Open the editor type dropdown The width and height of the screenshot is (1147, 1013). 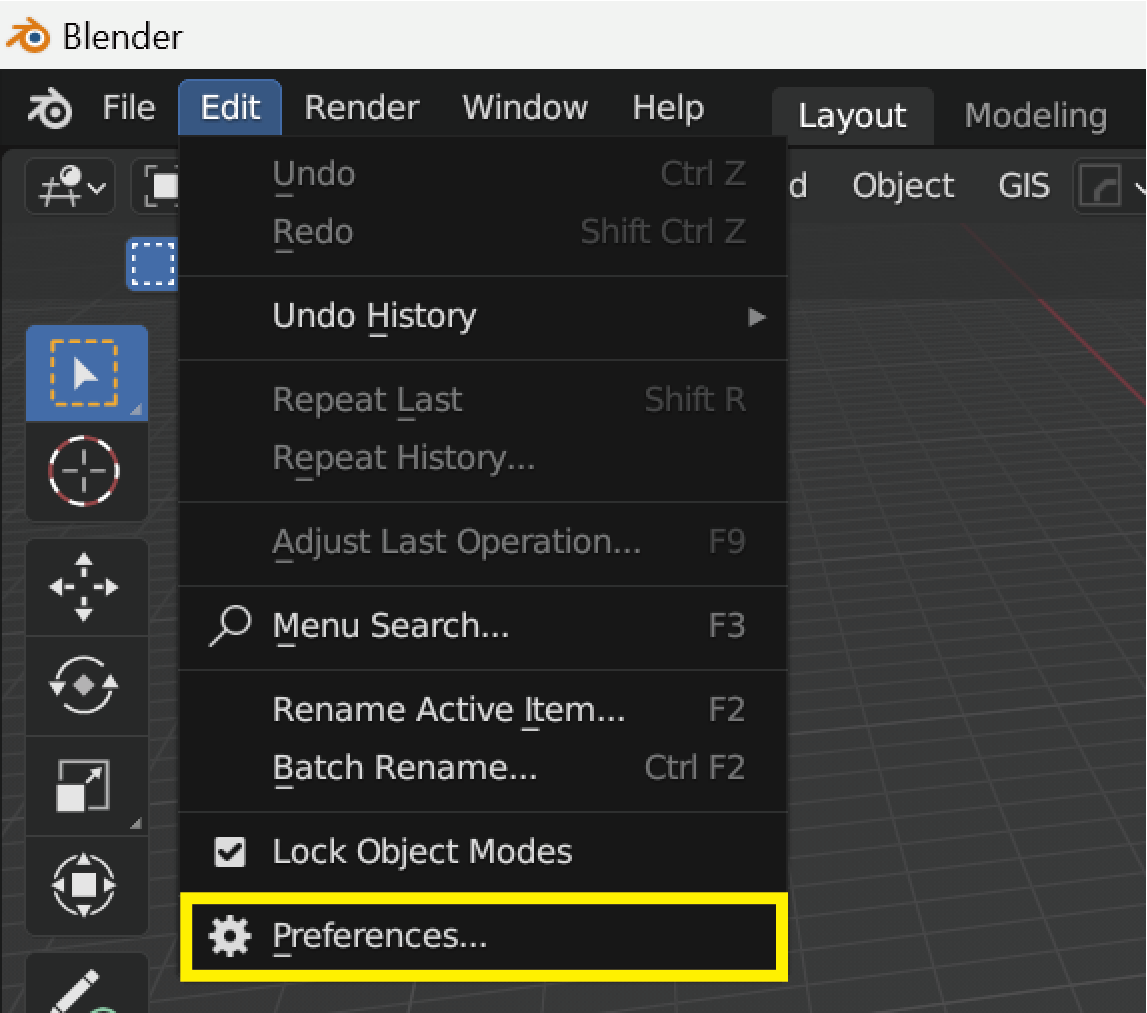pyautogui.click(x=70, y=187)
